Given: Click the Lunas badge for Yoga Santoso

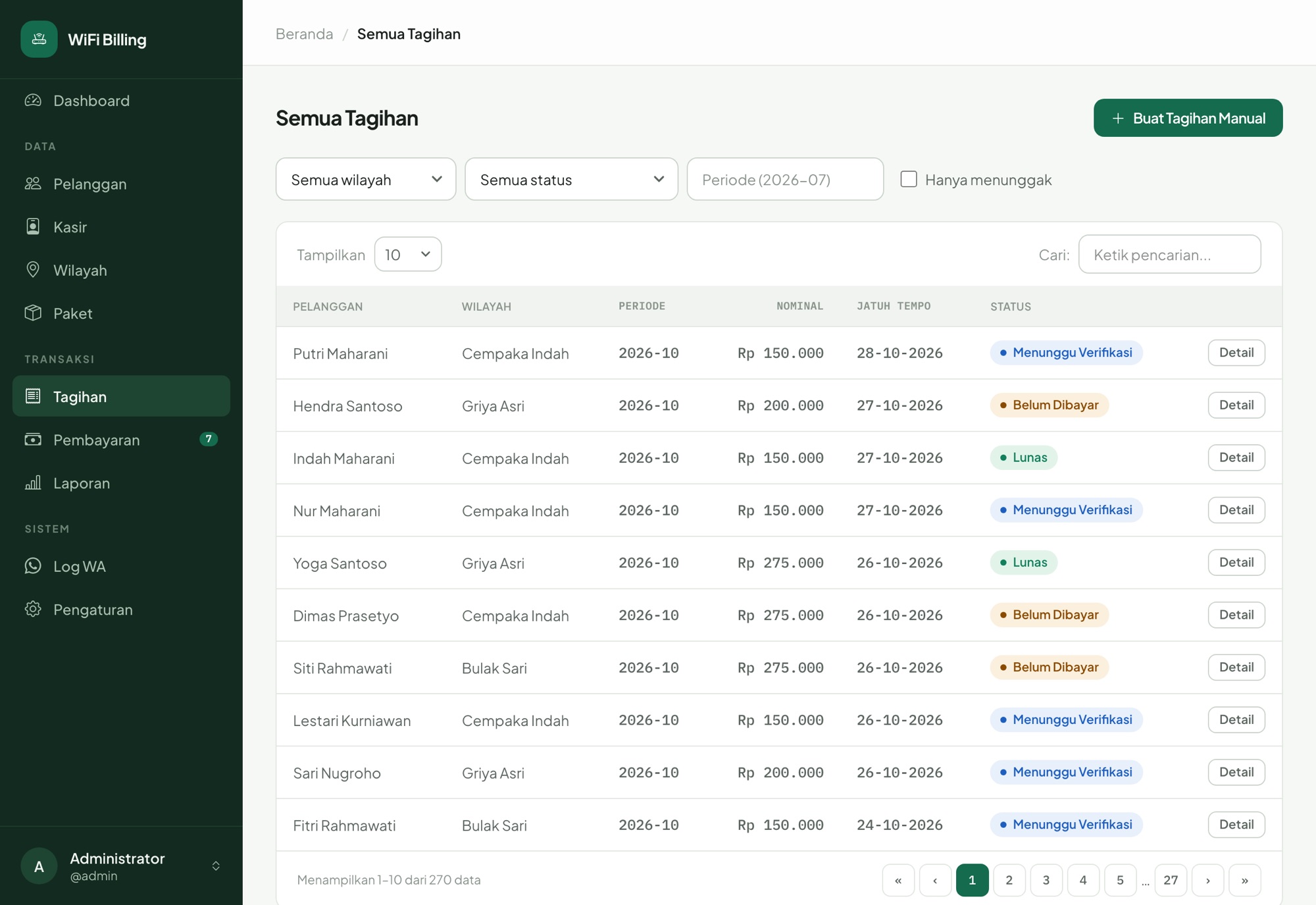Looking at the screenshot, I should click(1024, 563).
